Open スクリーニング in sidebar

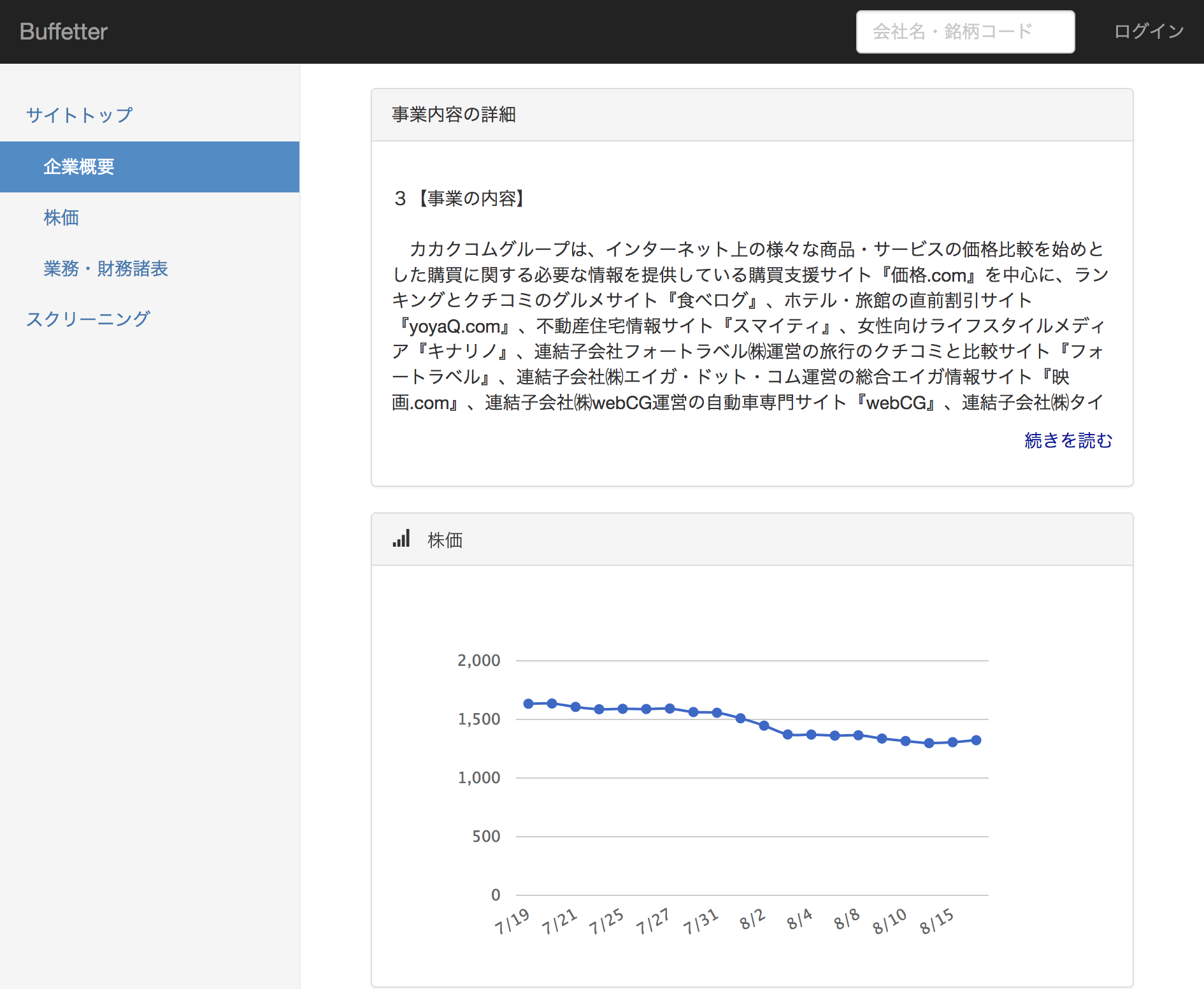[x=88, y=319]
